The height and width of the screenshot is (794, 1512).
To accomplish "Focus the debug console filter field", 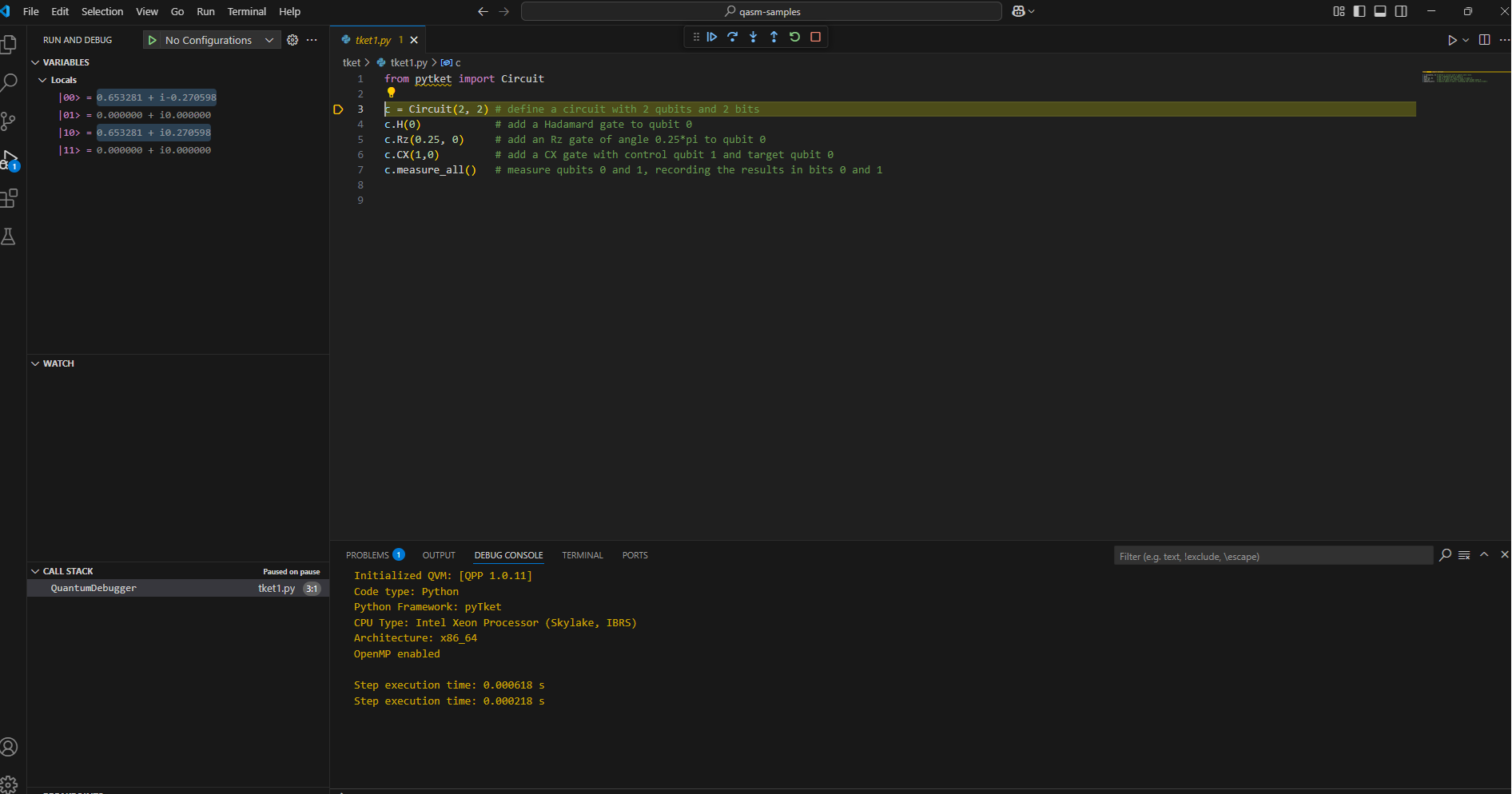I will coord(1273,556).
